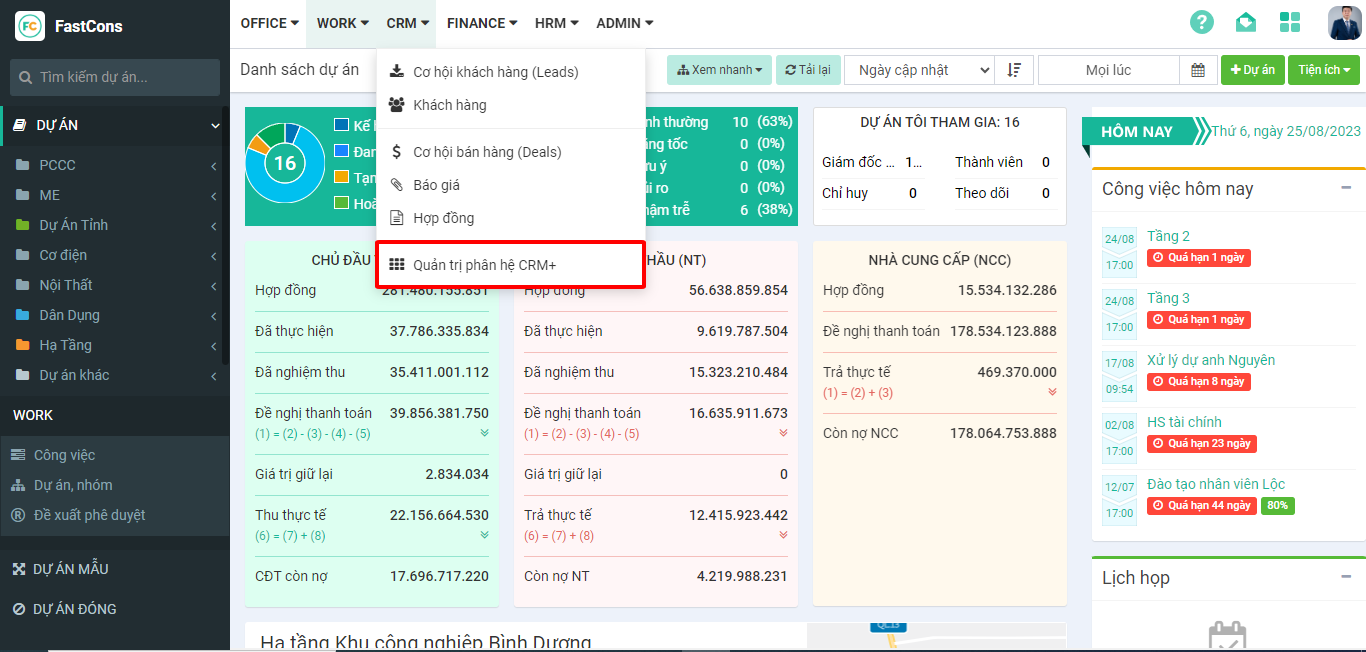This screenshot has width=1366, height=652.
Task: Open the calendar date picker icon
Action: (1198, 70)
